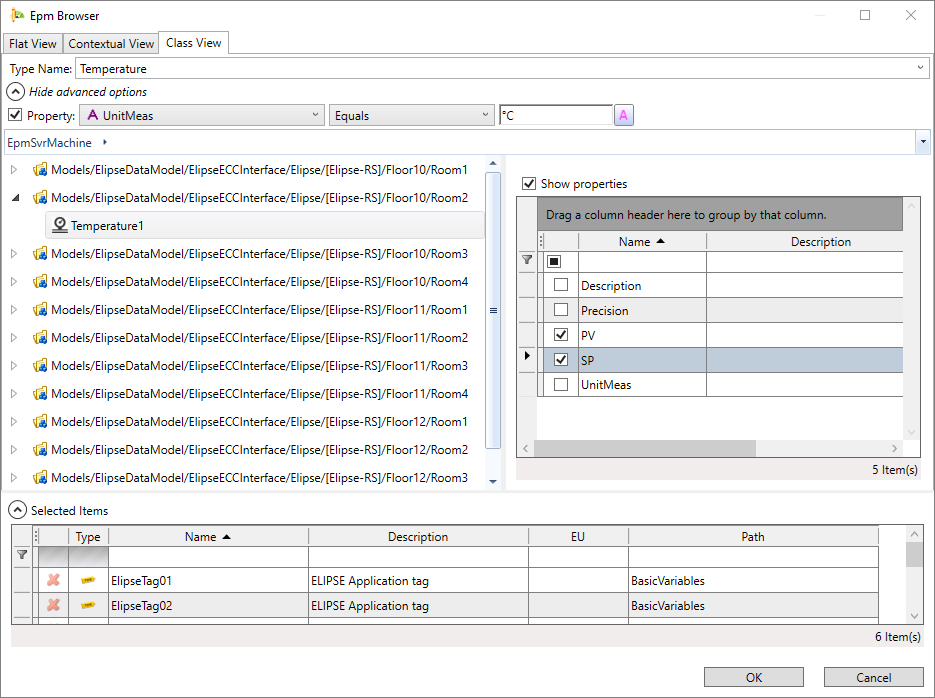The width and height of the screenshot is (935, 698).
Task: Switch to the Contextual View tab
Action: click(x=111, y=44)
